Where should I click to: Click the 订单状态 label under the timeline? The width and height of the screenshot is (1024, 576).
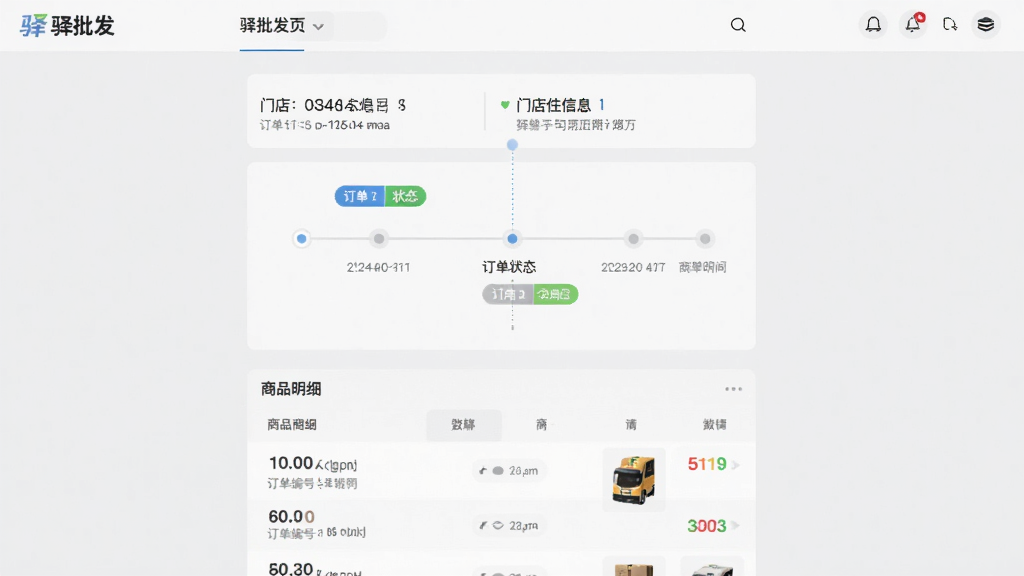pyautogui.click(x=509, y=266)
